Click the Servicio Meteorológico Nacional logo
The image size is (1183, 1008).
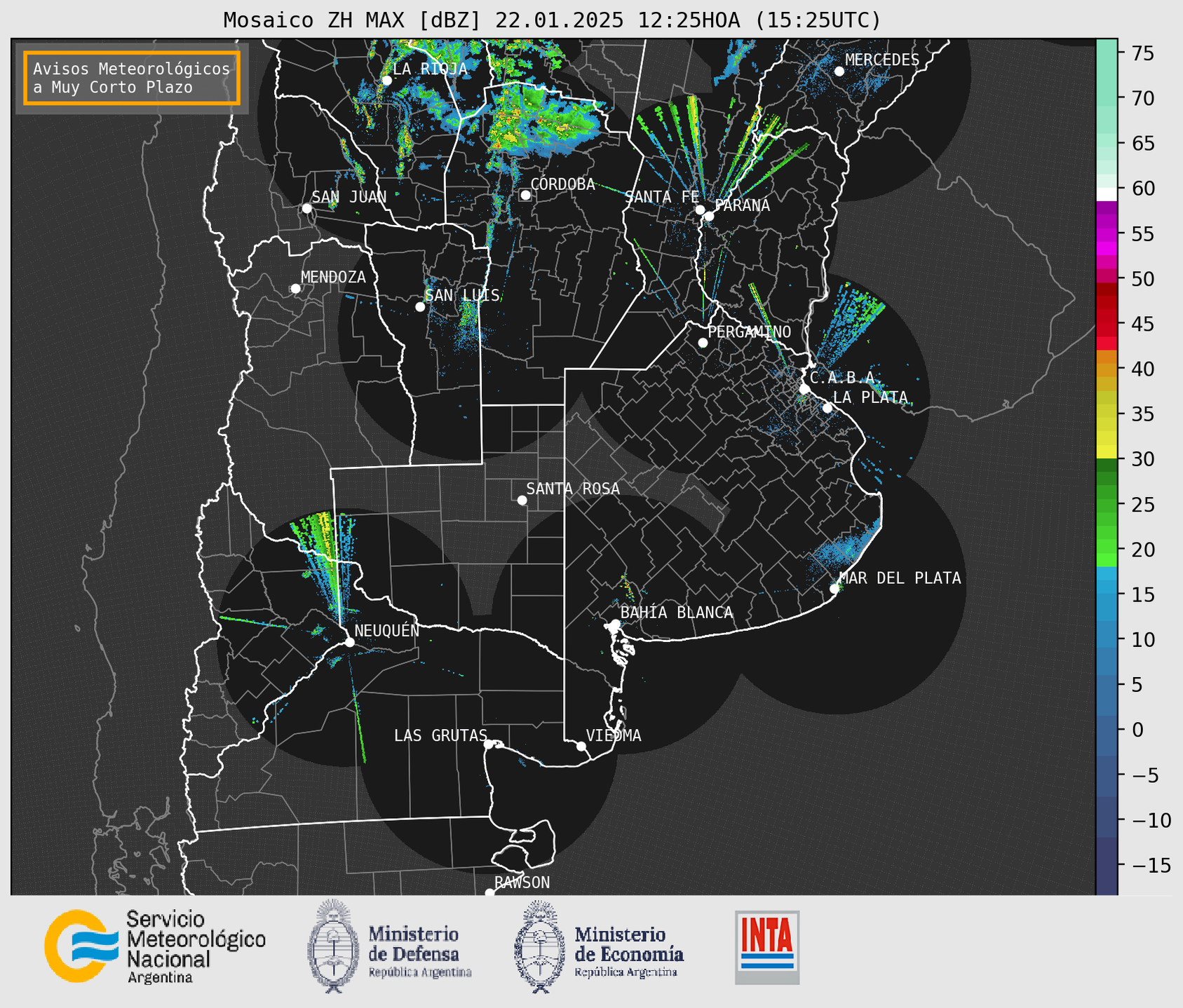pos(155,946)
